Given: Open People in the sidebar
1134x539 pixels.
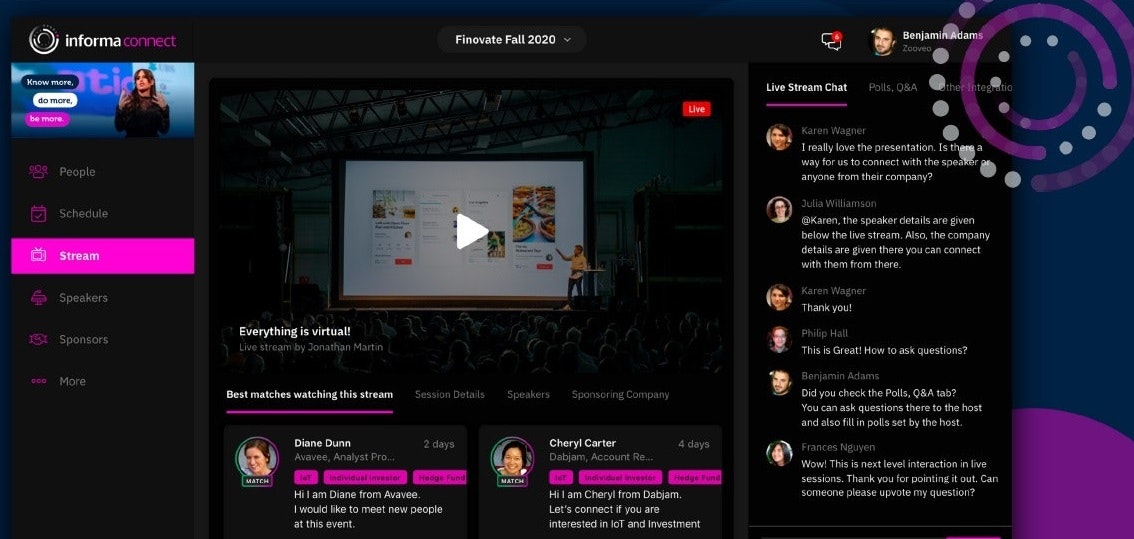Looking at the screenshot, I should tap(103, 171).
